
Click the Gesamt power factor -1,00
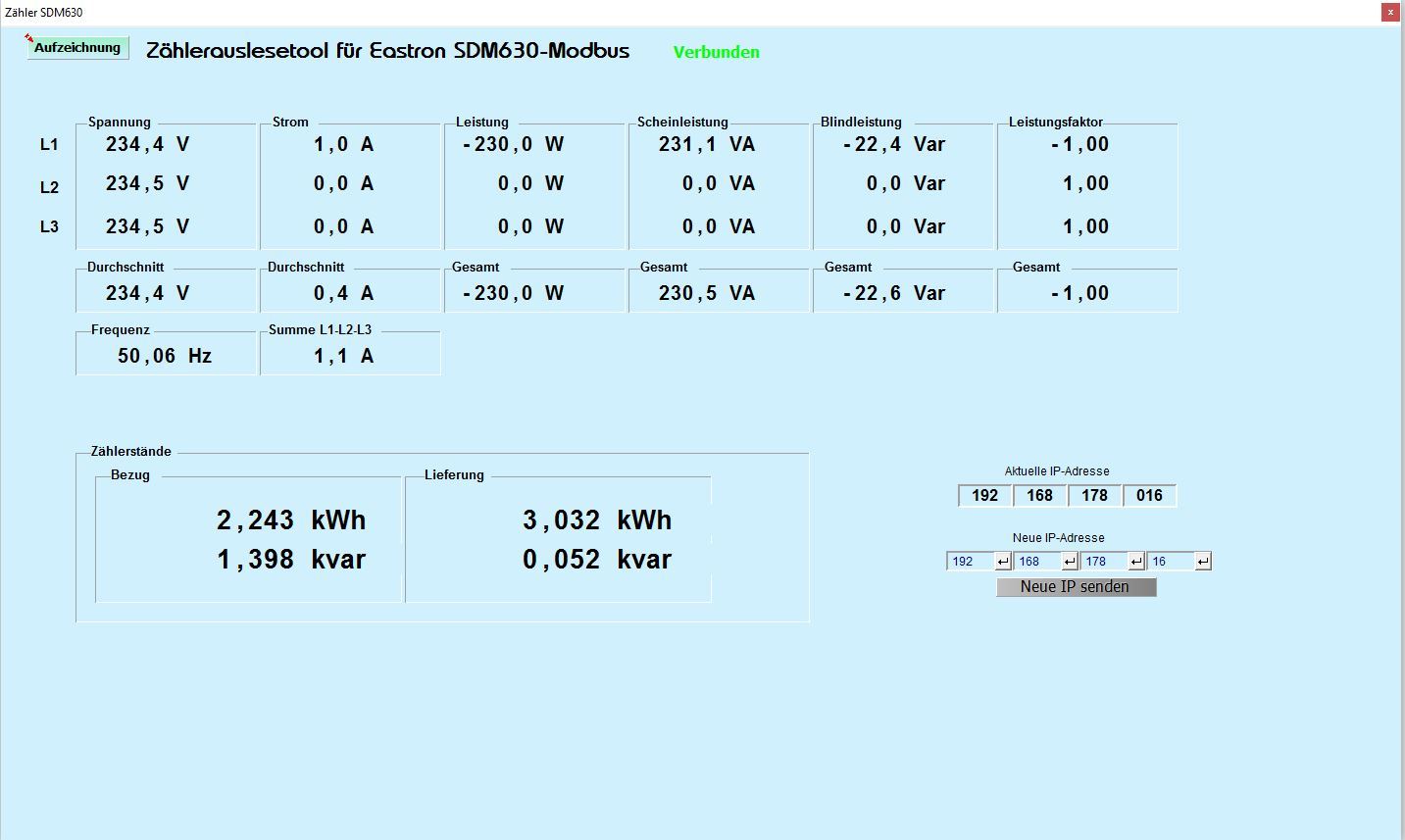pos(1080,293)
